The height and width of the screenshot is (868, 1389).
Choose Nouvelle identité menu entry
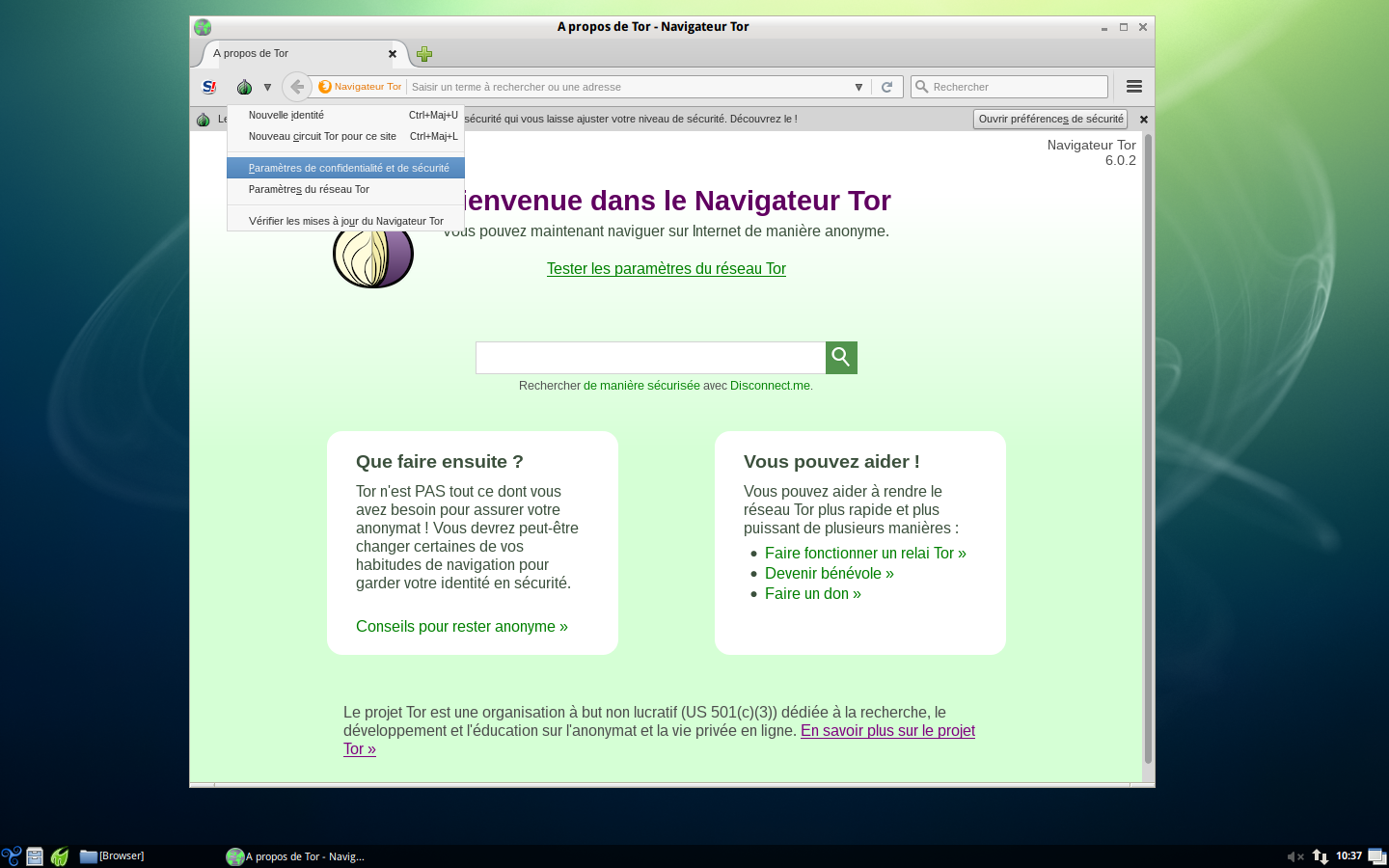tap(345, 115)
